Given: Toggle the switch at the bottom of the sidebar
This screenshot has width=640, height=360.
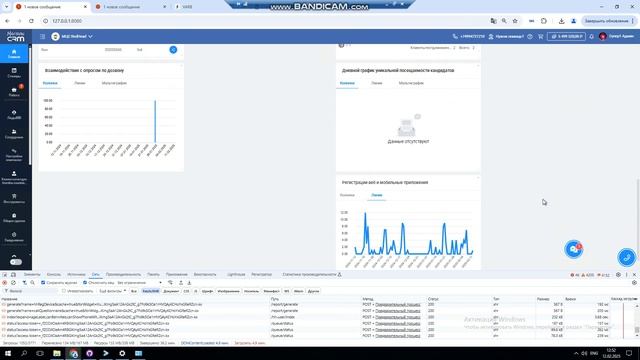Looking at the screenshot, I should coord(16,262).
